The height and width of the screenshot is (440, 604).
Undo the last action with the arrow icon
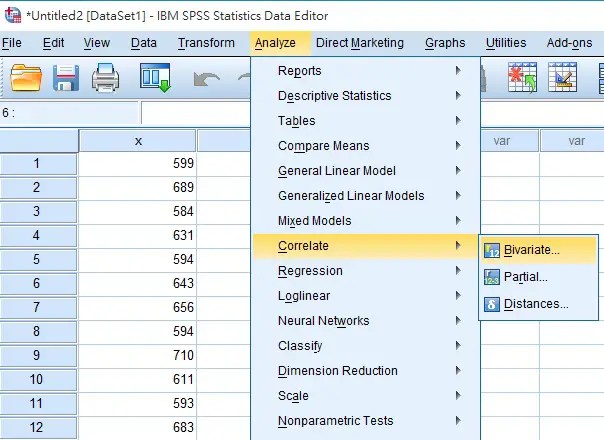pos(206,79)
